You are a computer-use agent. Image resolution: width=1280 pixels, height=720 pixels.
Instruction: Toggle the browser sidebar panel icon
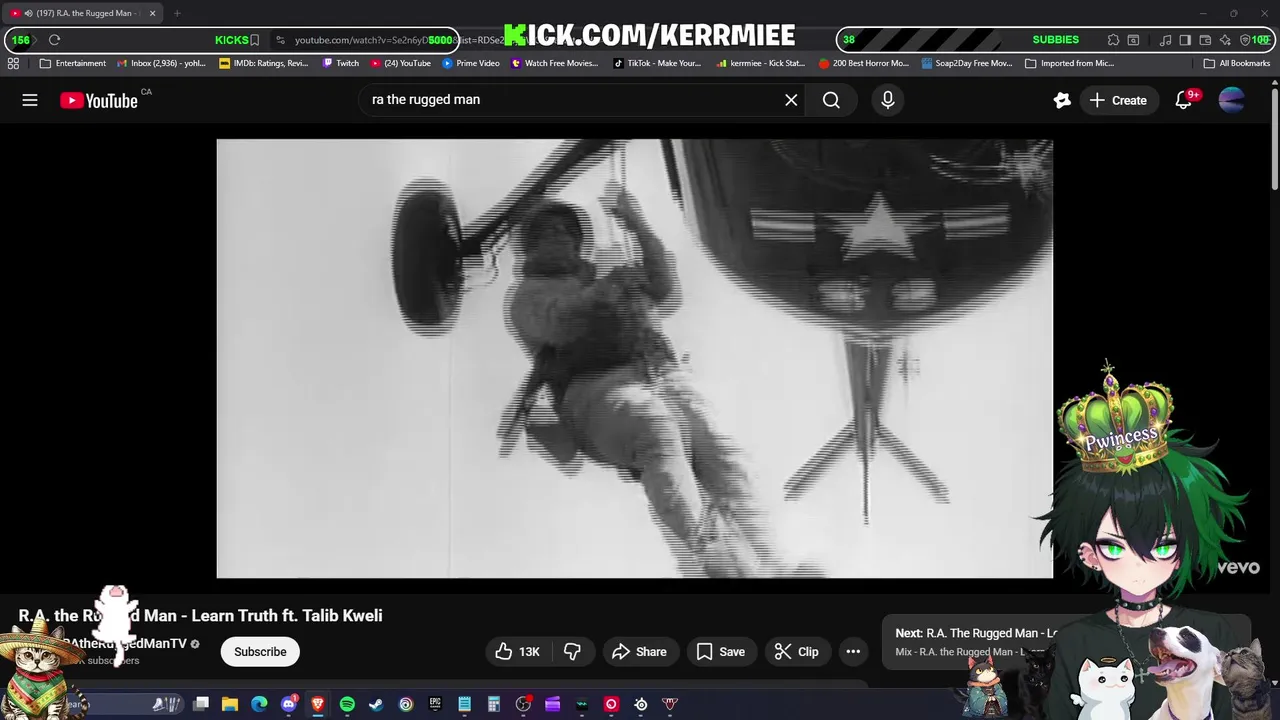[1185, 40]
